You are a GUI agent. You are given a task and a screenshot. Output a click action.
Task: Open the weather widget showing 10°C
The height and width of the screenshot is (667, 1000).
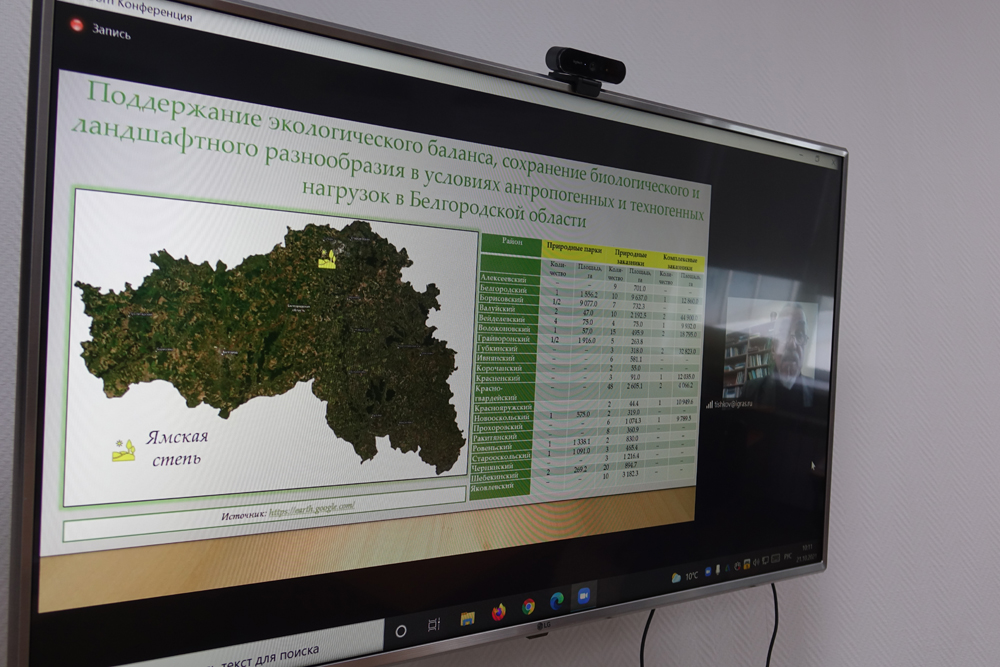[x=685, y=576]
